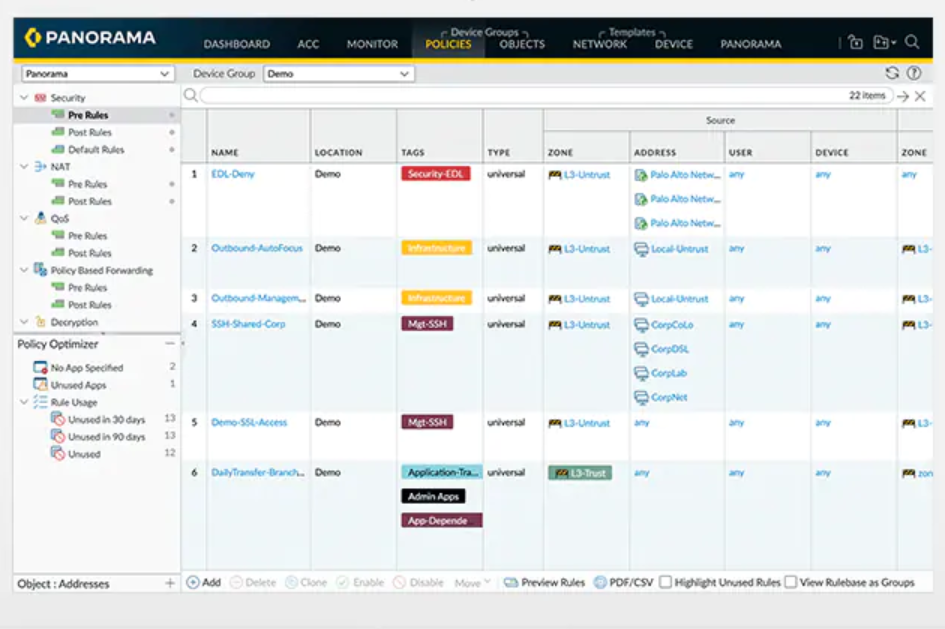Open the Outbound-AutoFocus rule link
Image resolution: width=945 pixels, height=629 pixels.
(x=257, y=248)
